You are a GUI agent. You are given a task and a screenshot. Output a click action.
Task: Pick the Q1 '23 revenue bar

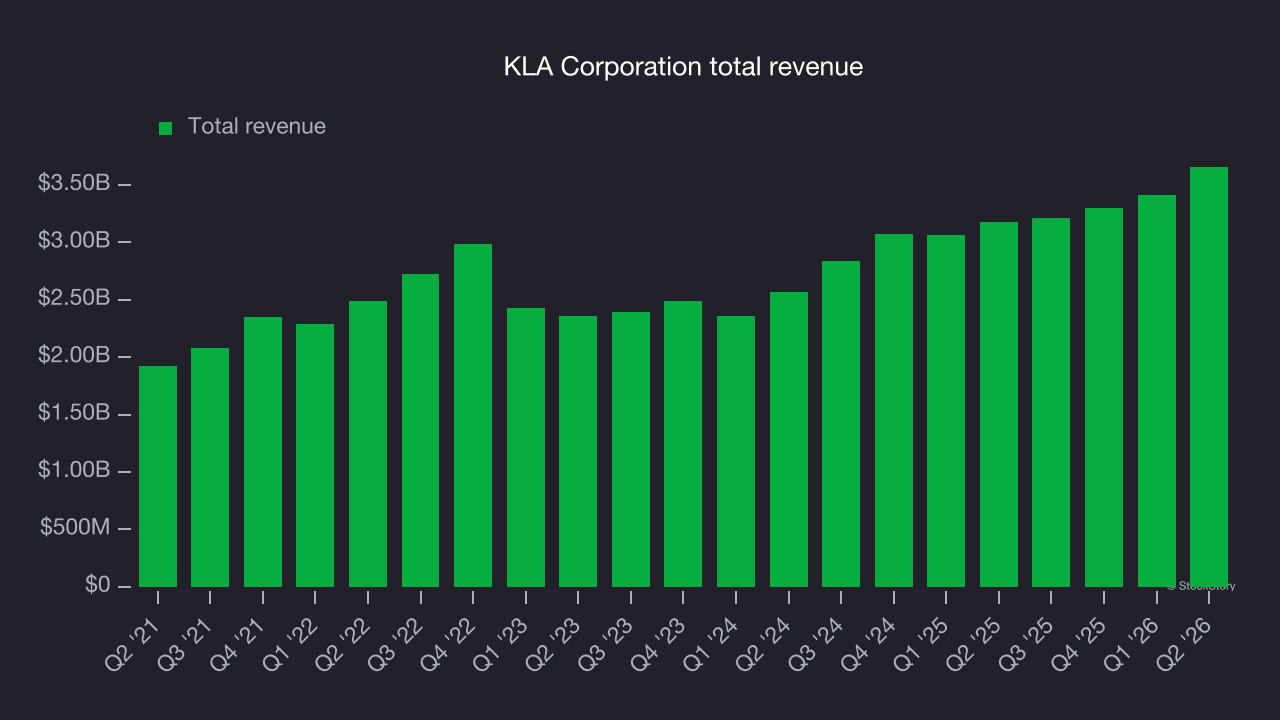click(526, 447)
